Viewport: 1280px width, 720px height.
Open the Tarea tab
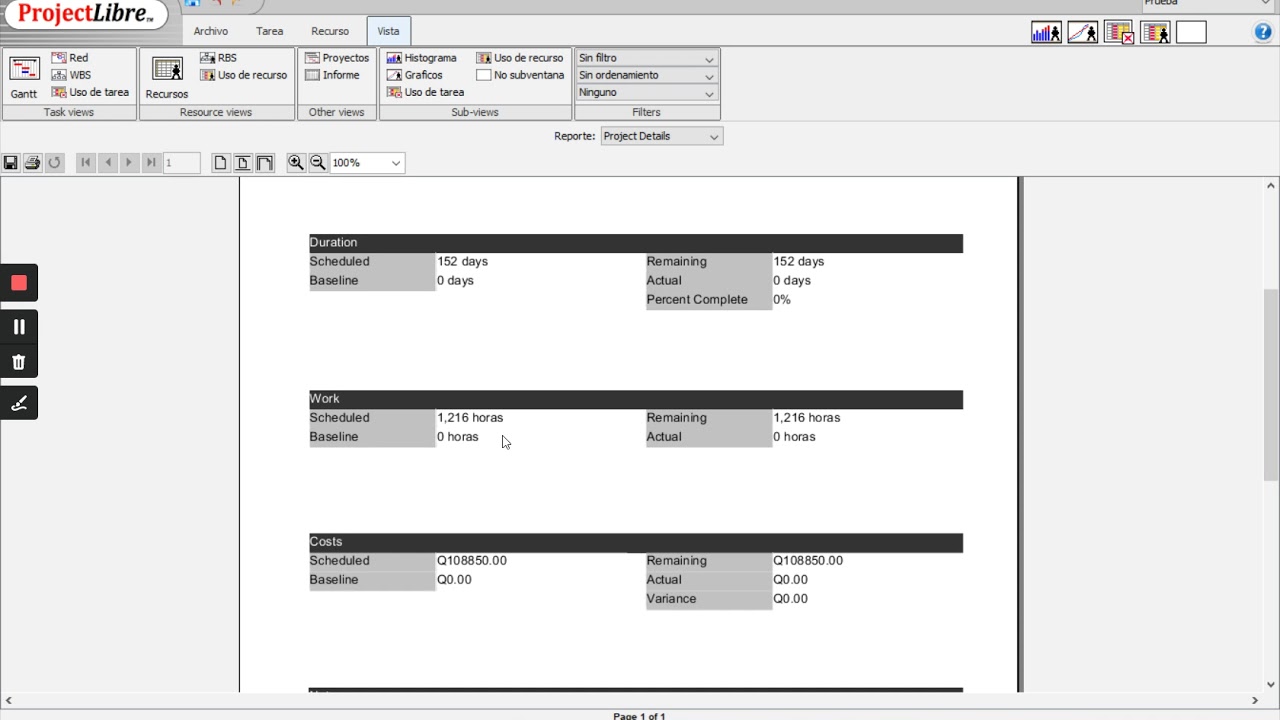click(269, 31)
